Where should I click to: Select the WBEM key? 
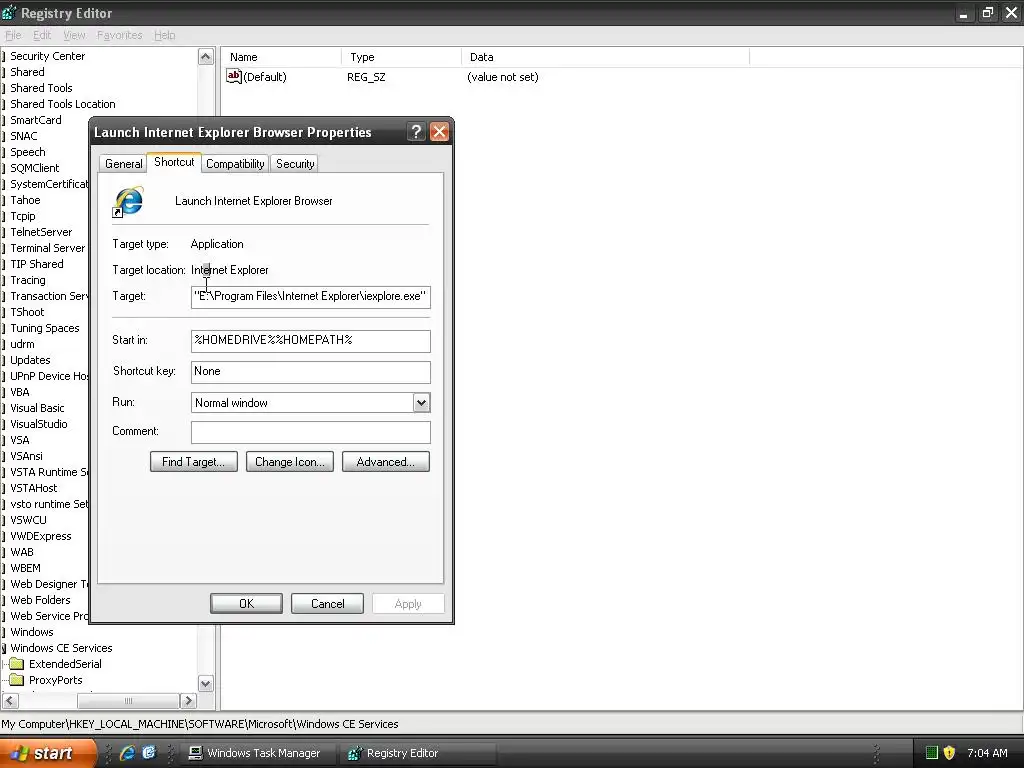pos(25,568)
